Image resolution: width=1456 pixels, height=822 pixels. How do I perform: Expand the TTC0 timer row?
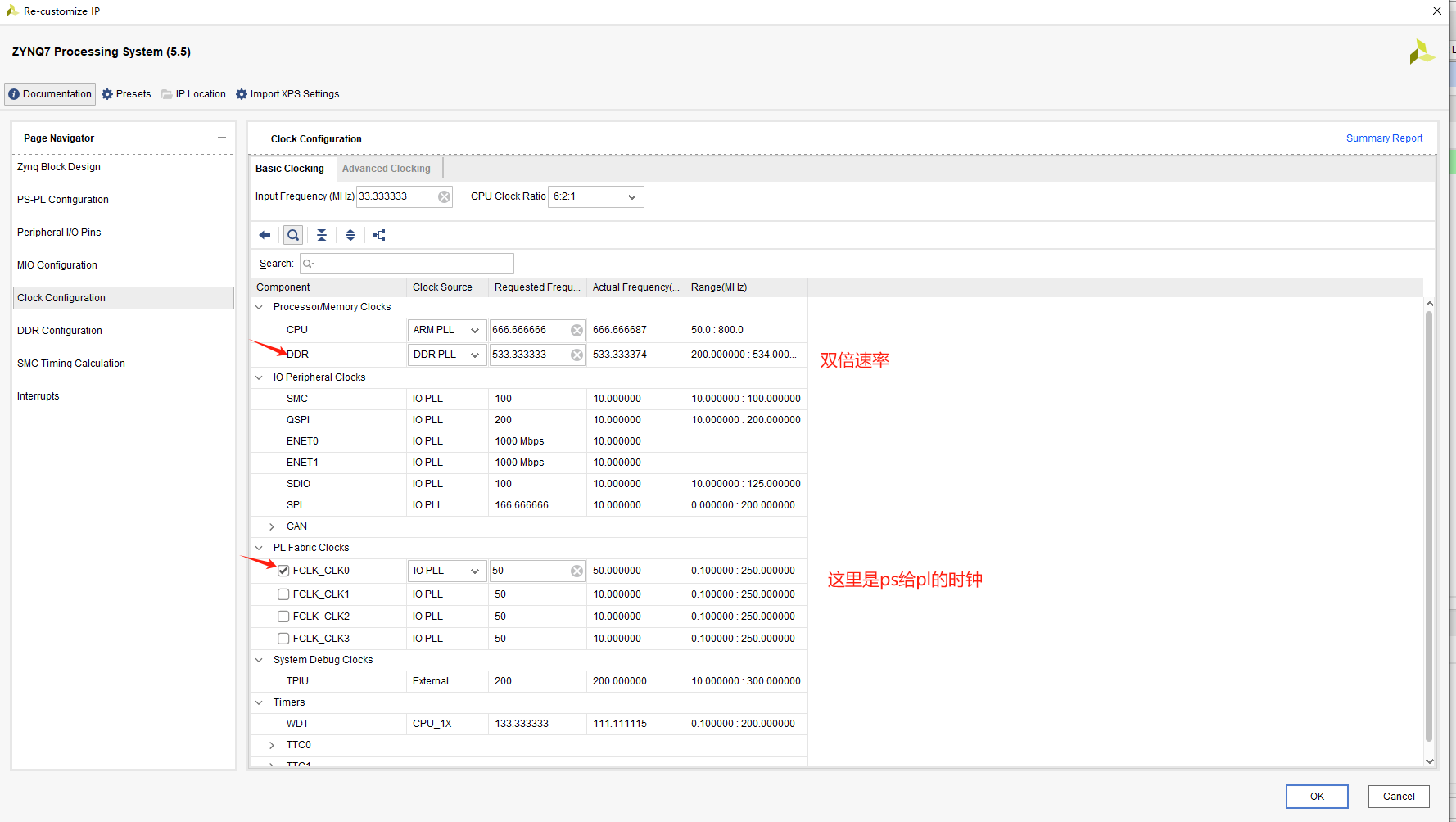point(272,745)
